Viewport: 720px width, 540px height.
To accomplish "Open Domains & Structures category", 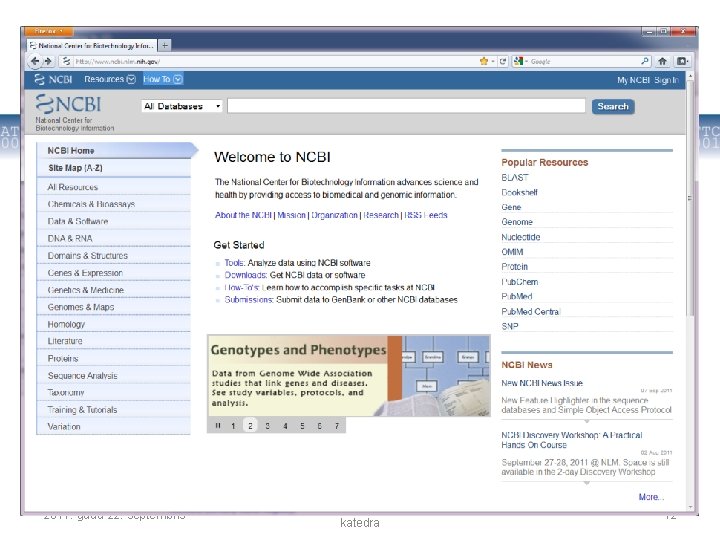I will (113, 255).
